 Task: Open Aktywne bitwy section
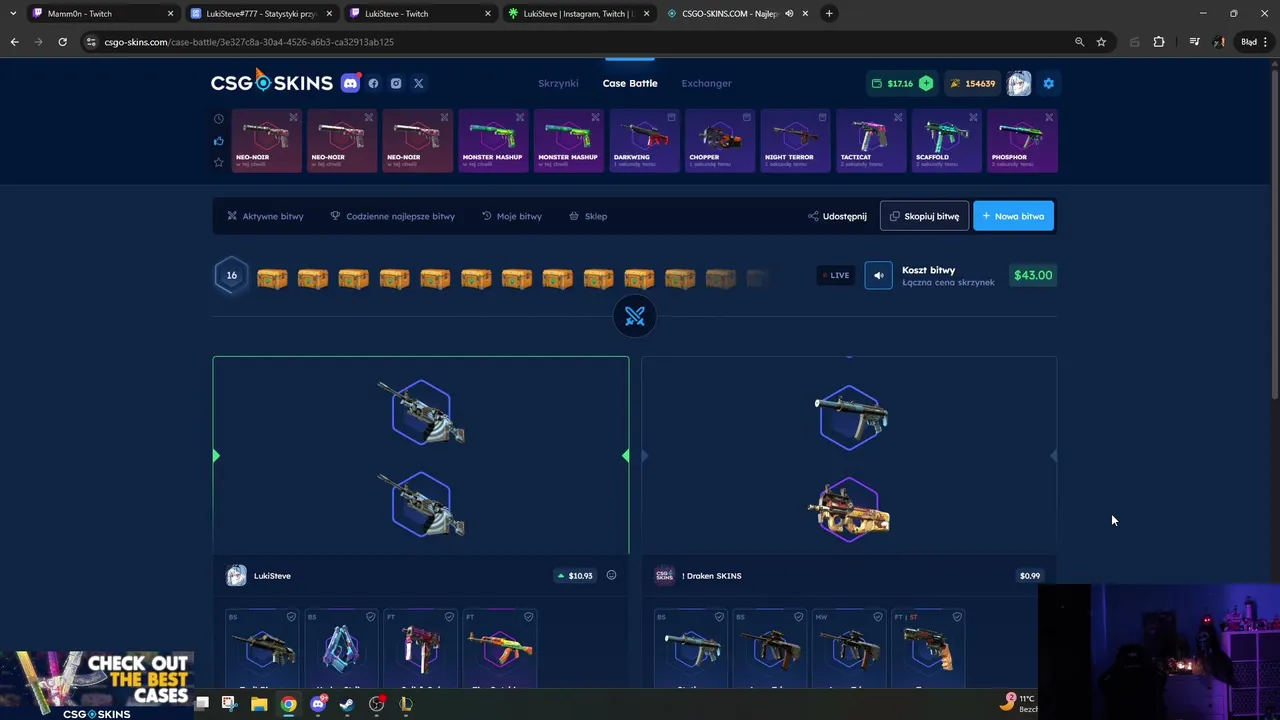point(265,216)
